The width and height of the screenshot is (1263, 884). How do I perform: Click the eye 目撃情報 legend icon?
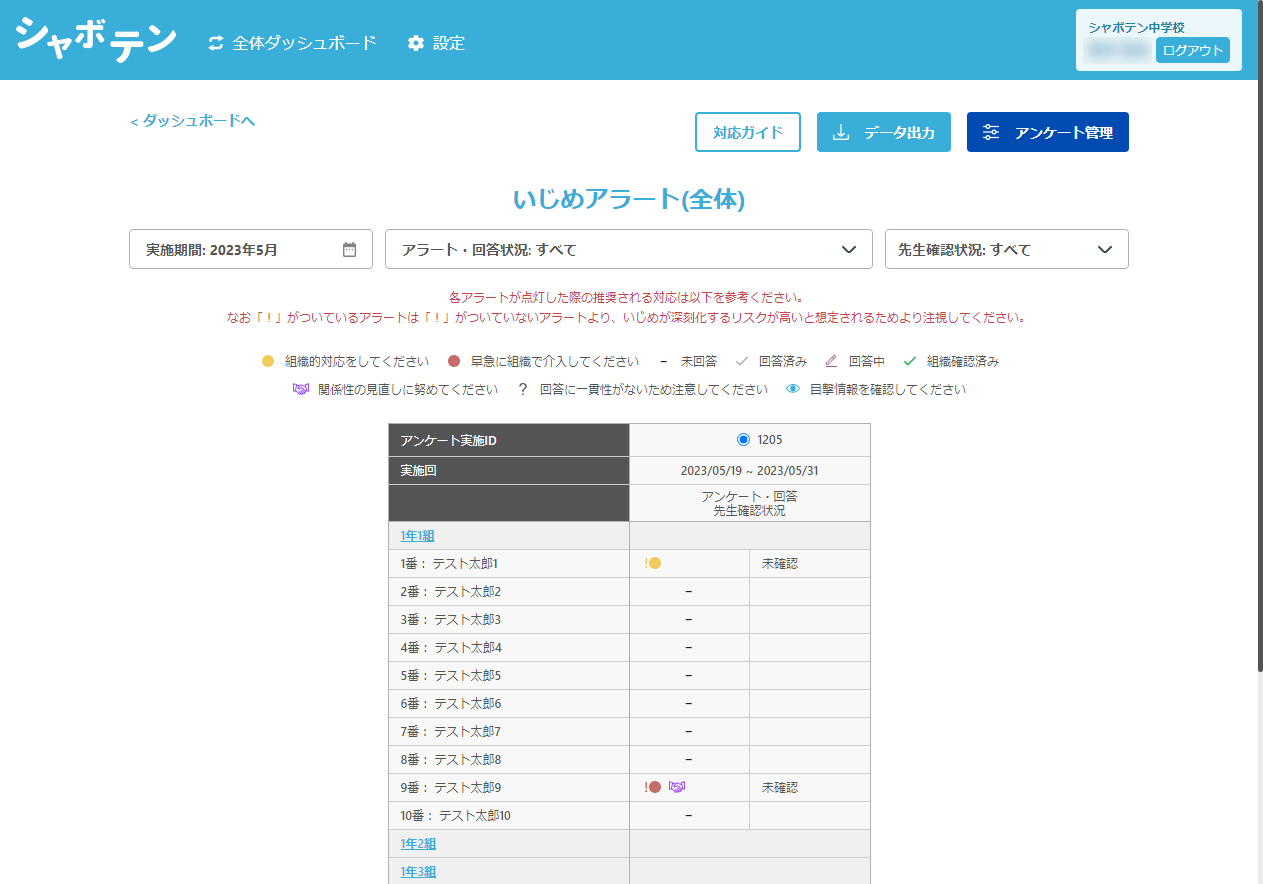(x=793, y=389)
